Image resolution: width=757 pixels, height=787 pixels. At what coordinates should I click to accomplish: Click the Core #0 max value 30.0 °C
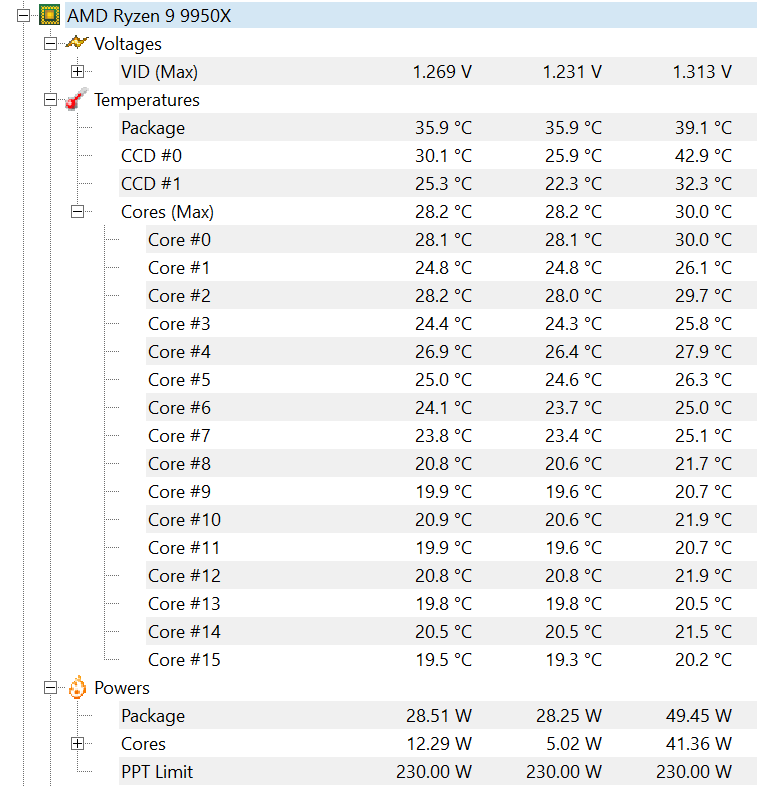coord(703,240)
